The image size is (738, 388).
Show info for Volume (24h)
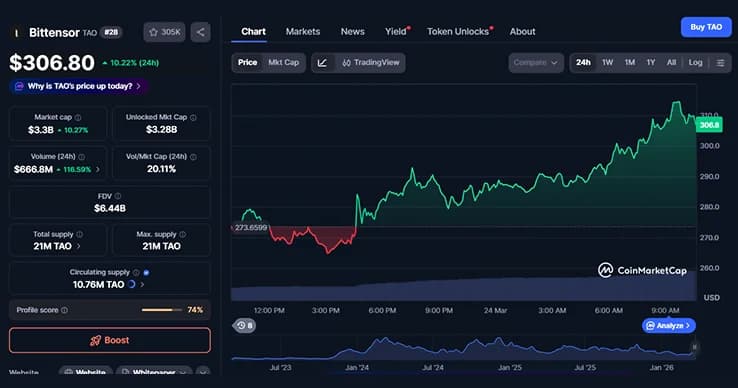(x=82, y=157)
